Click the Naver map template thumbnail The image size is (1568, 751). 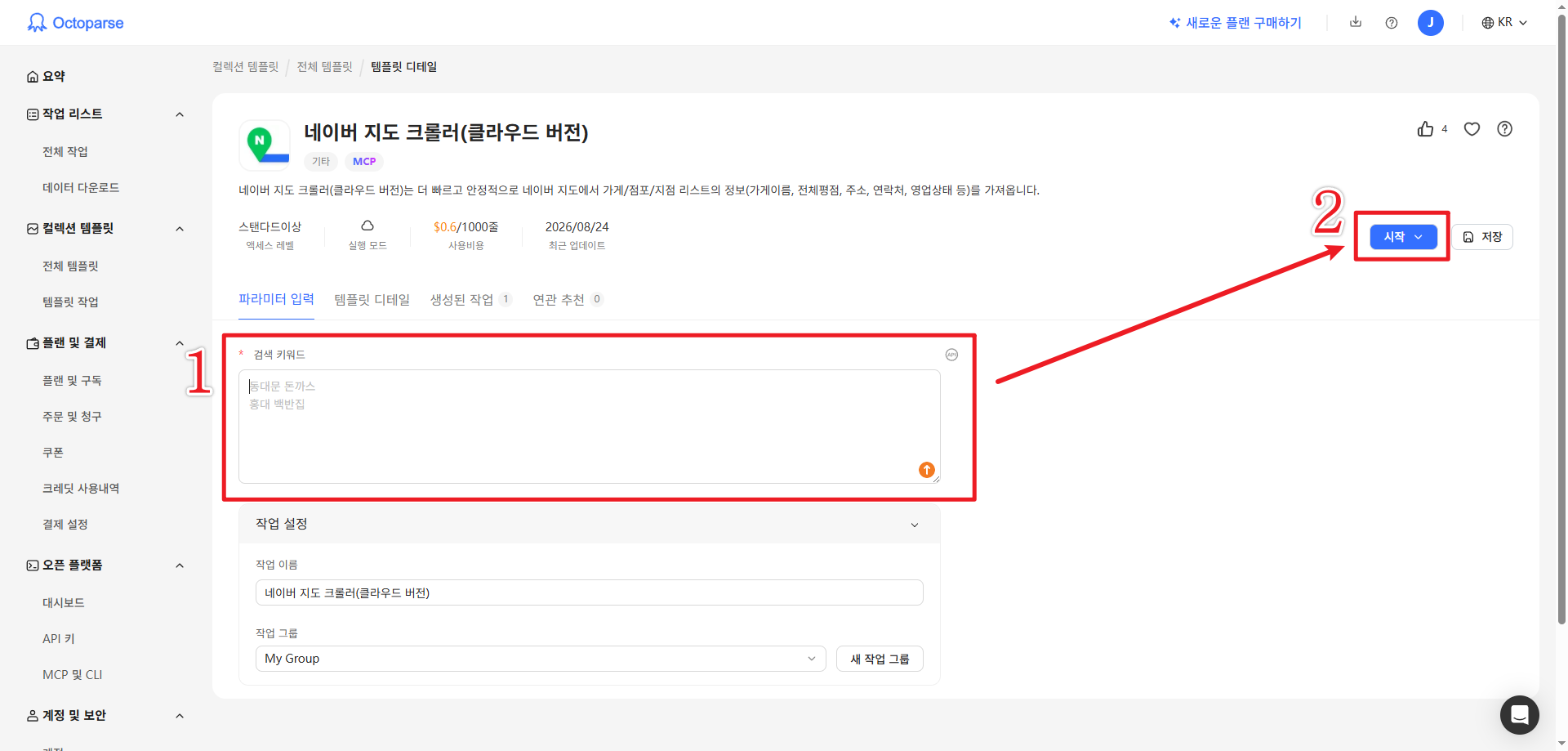coord(265,145)
